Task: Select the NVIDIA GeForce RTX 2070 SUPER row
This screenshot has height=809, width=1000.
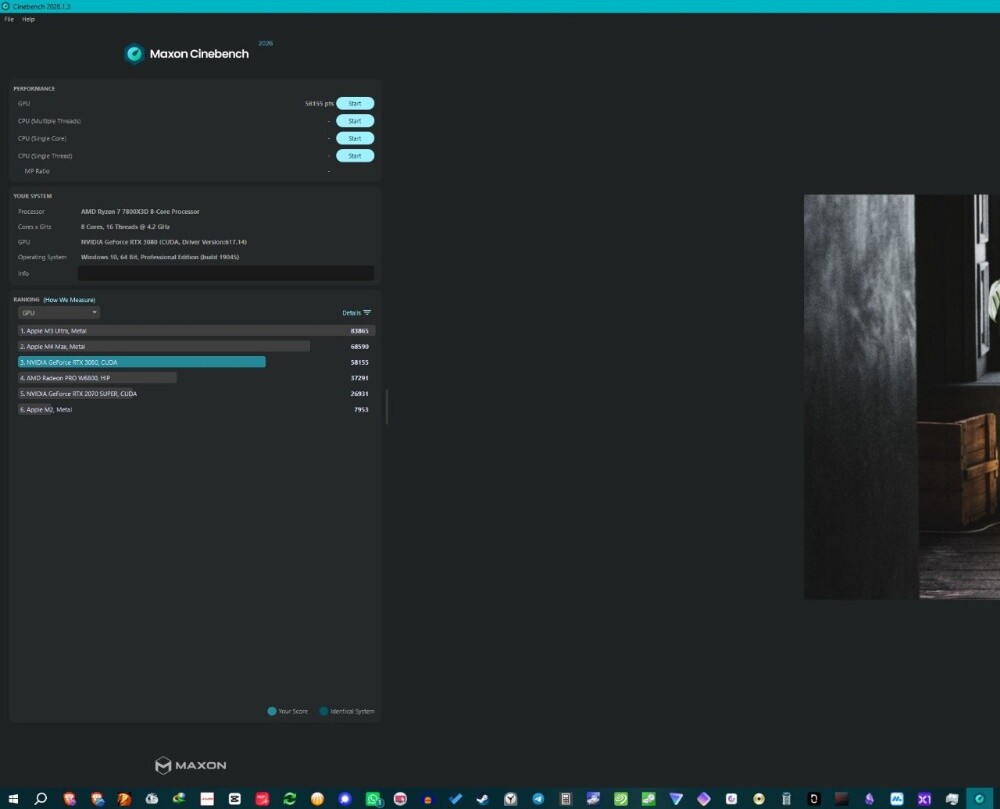Action: (x=196, y=394)
